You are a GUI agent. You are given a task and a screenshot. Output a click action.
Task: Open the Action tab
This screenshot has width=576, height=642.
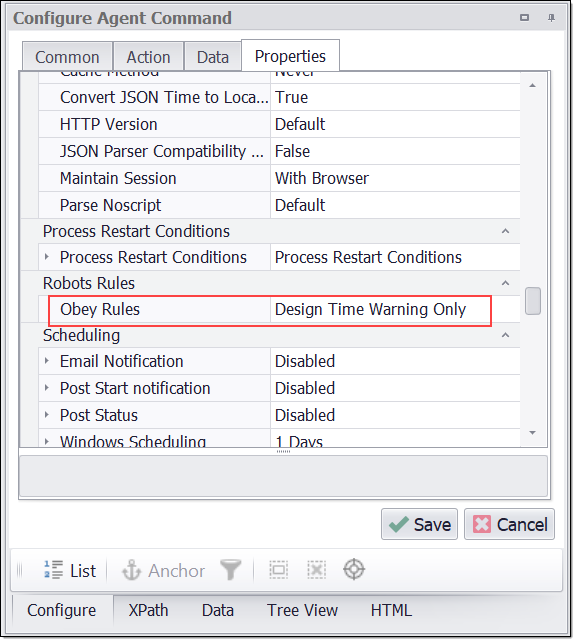pyautogui.click(x=148, y=57)
